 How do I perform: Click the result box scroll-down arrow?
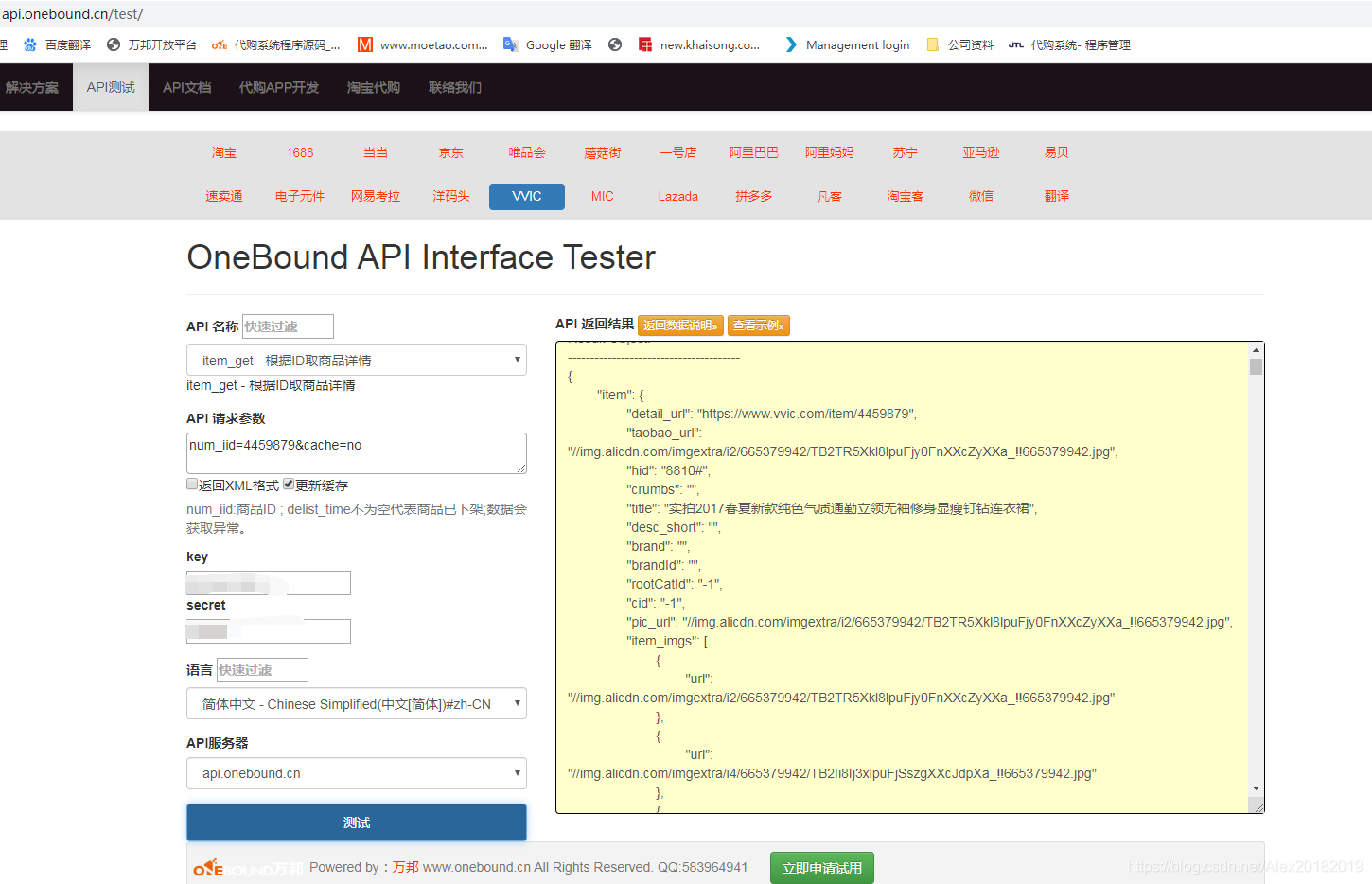point(1256,788)
